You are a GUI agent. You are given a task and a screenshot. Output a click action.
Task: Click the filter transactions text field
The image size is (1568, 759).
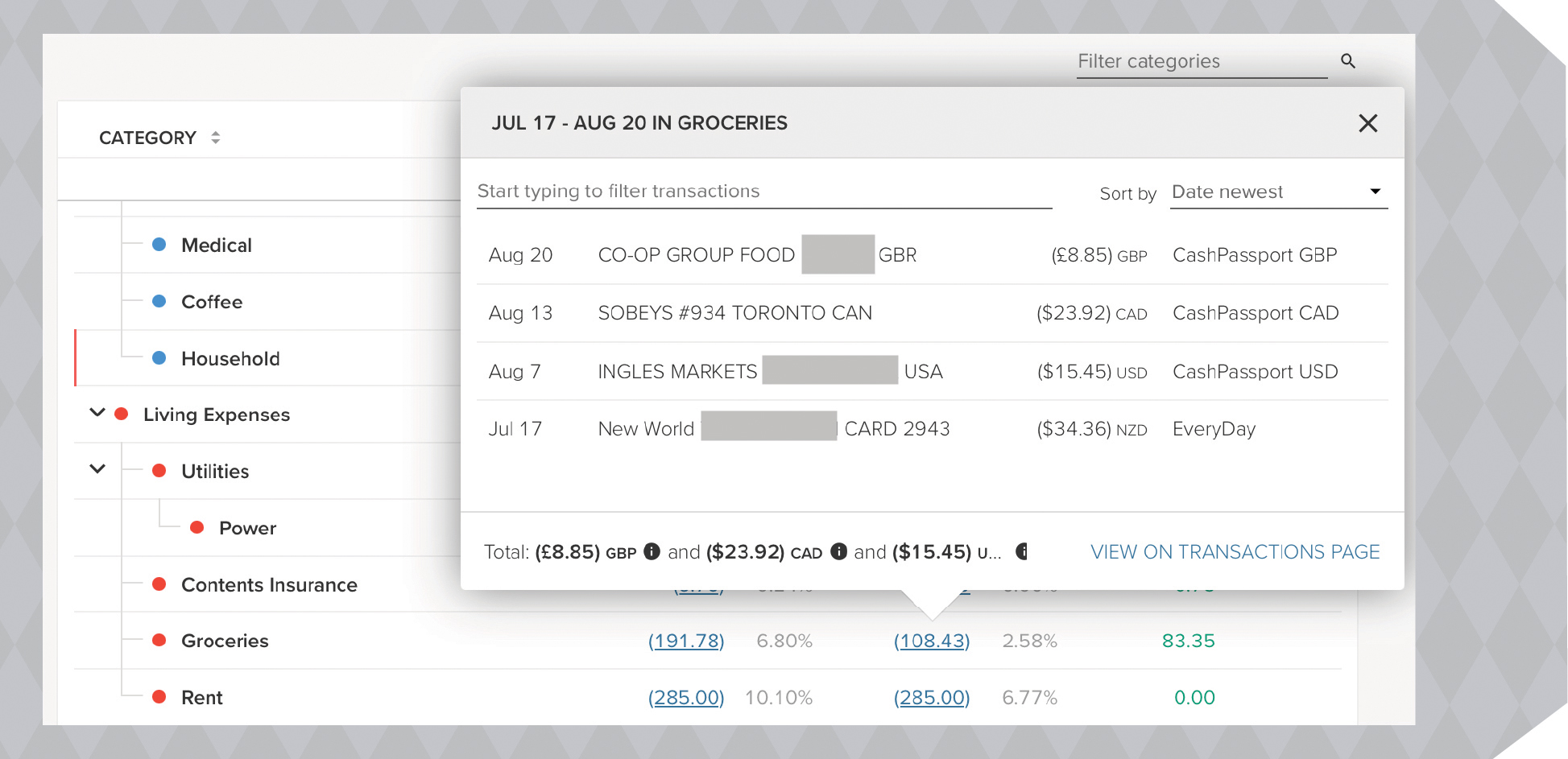(763, 192)
